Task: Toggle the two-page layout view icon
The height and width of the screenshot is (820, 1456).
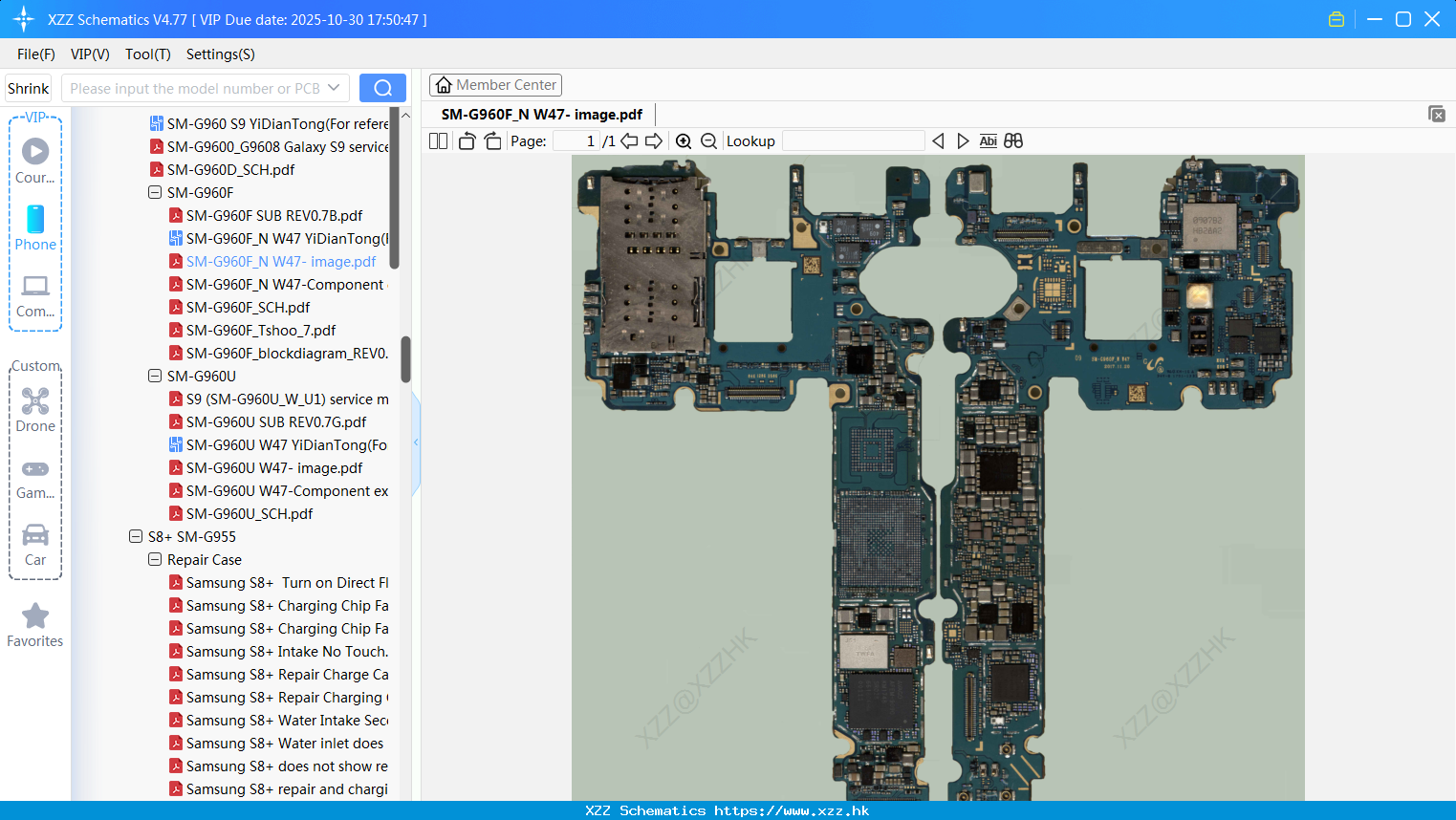Action: click(x=438, y=140)
